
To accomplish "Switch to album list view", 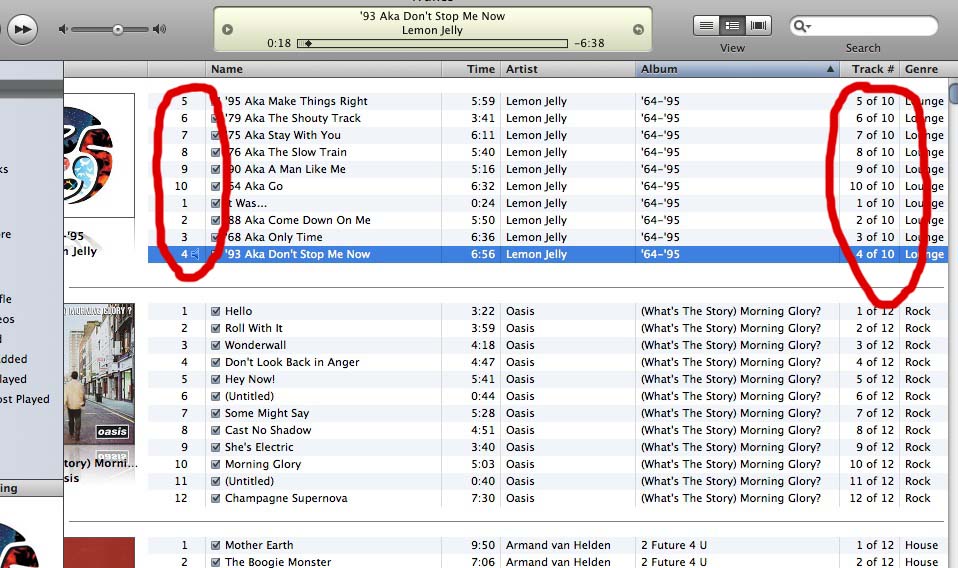I will tap(732, 26).
